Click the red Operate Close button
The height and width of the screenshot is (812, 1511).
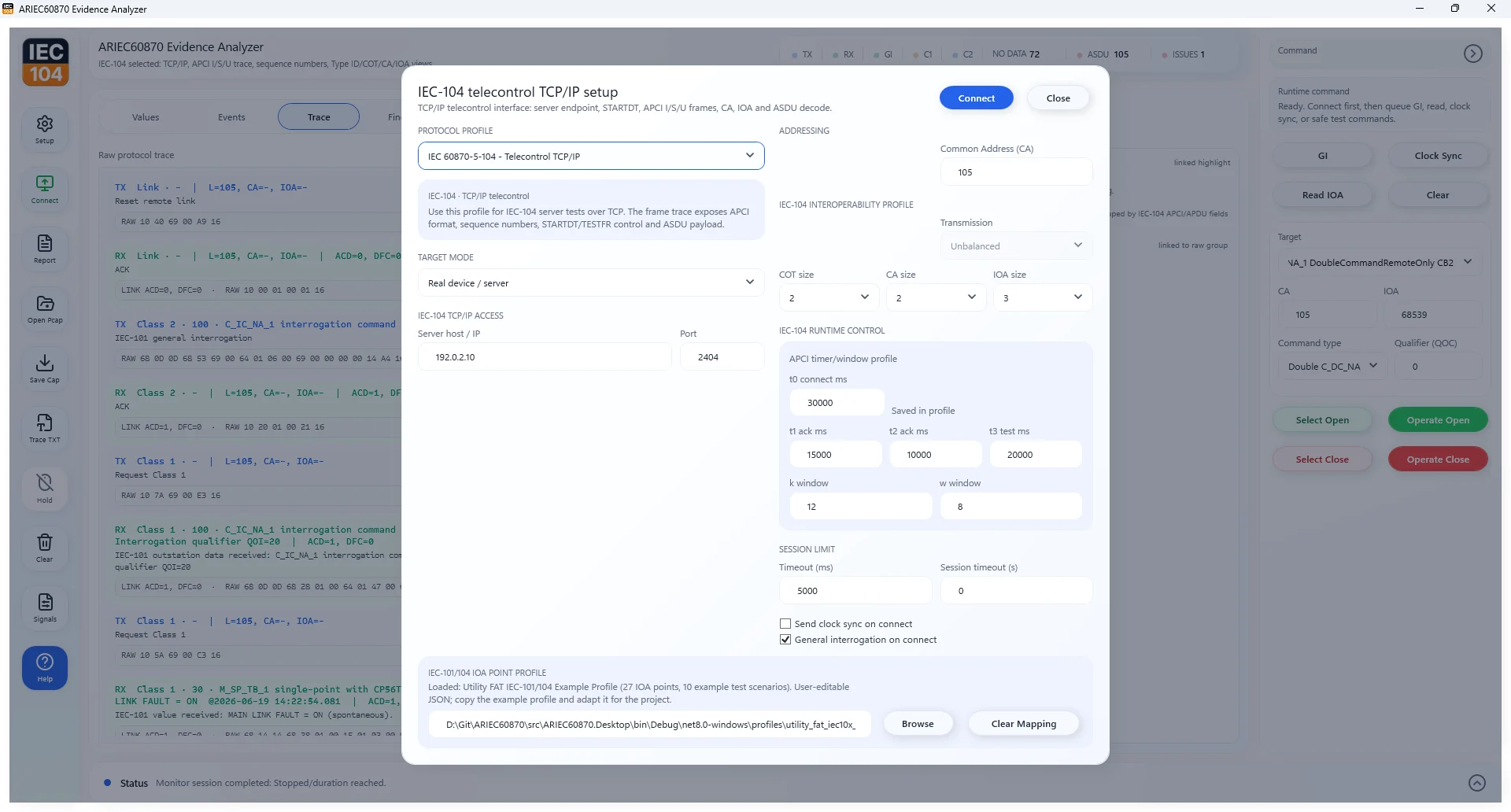click(1438, 460)
